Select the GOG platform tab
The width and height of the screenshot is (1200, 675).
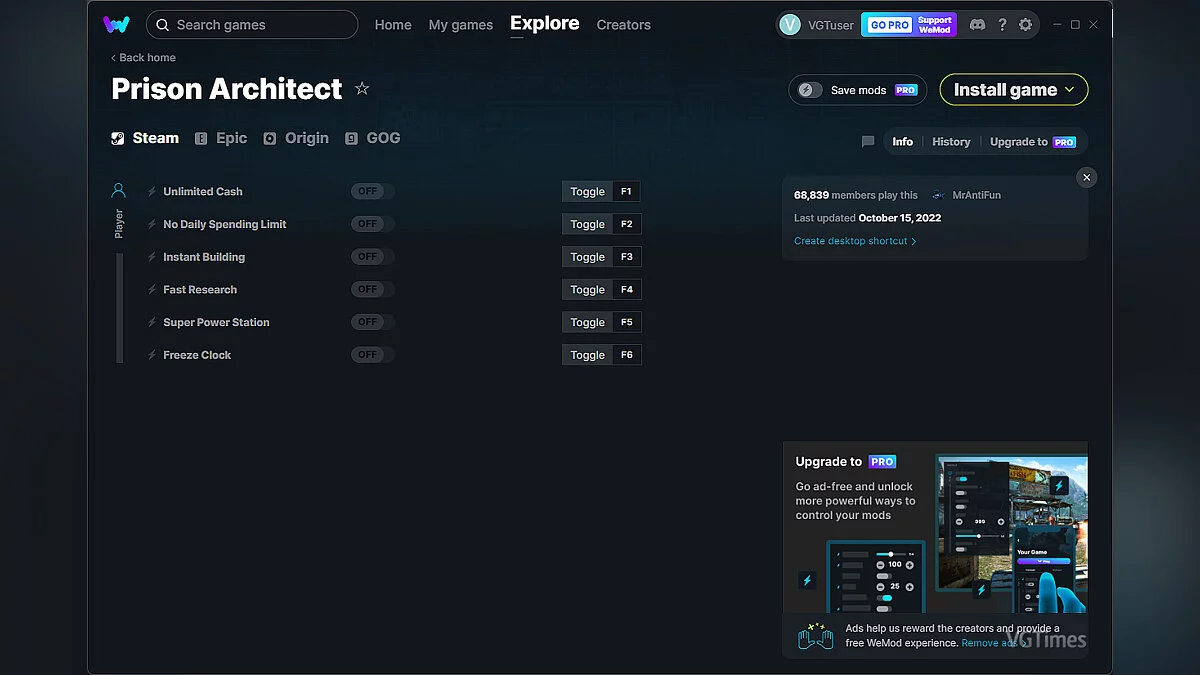pyautogui.click(x=372, y=139)
